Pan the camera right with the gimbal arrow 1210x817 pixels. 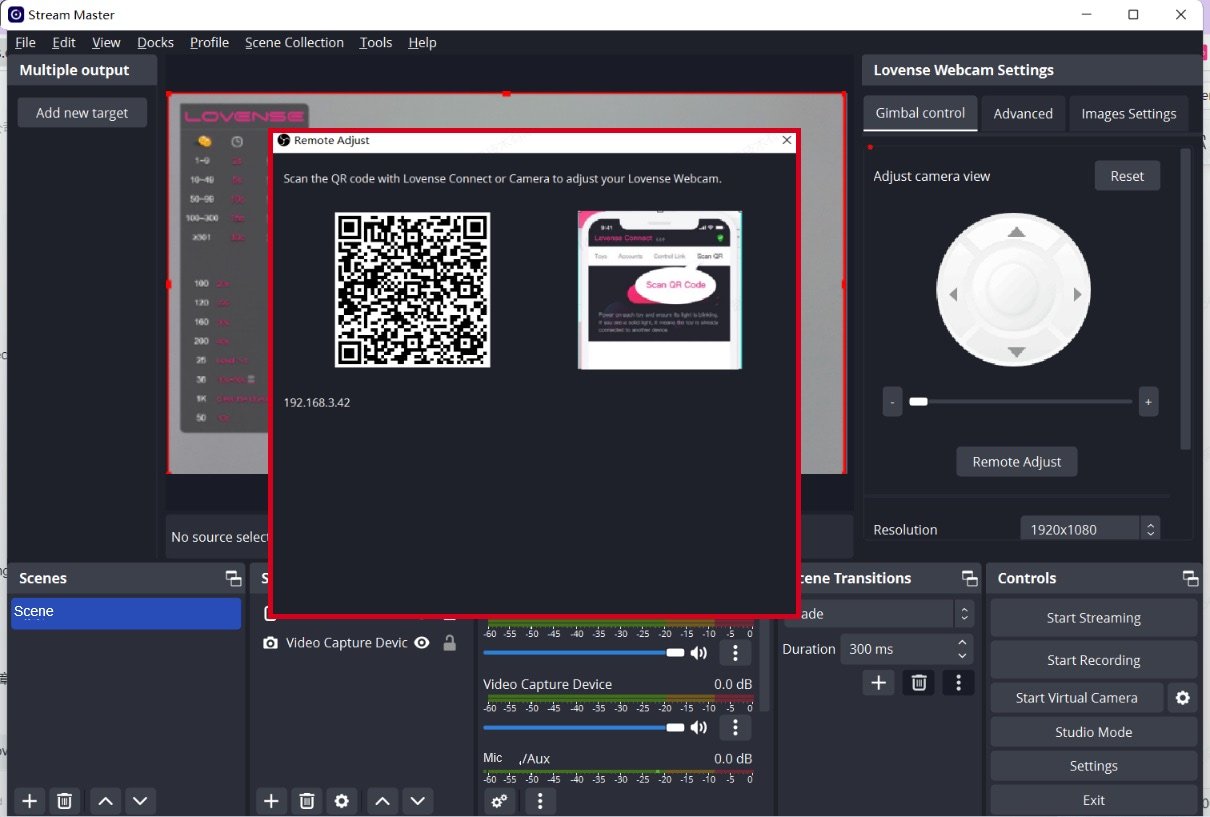coord(1077,294)
